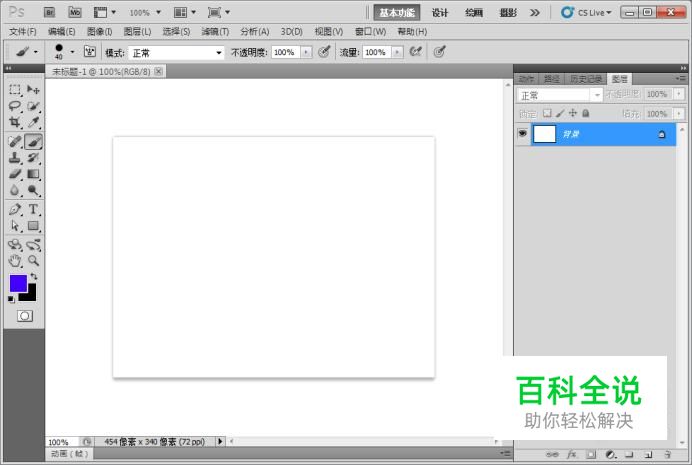
Task: Select the Clone Stamp tool
Action: coord(15,158)
